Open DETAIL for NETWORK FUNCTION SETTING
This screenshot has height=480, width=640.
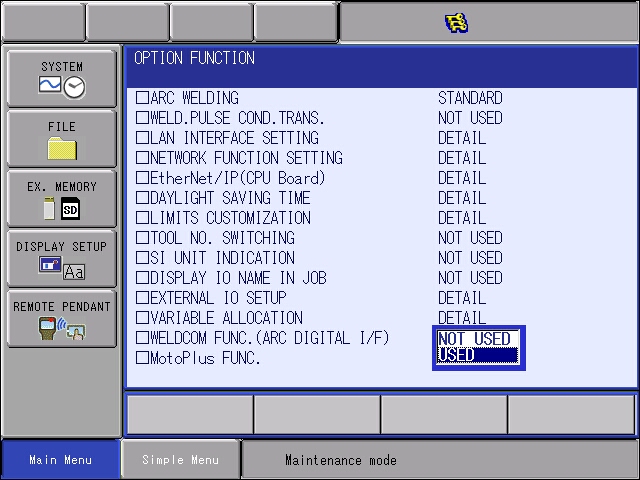coord(462,158)
